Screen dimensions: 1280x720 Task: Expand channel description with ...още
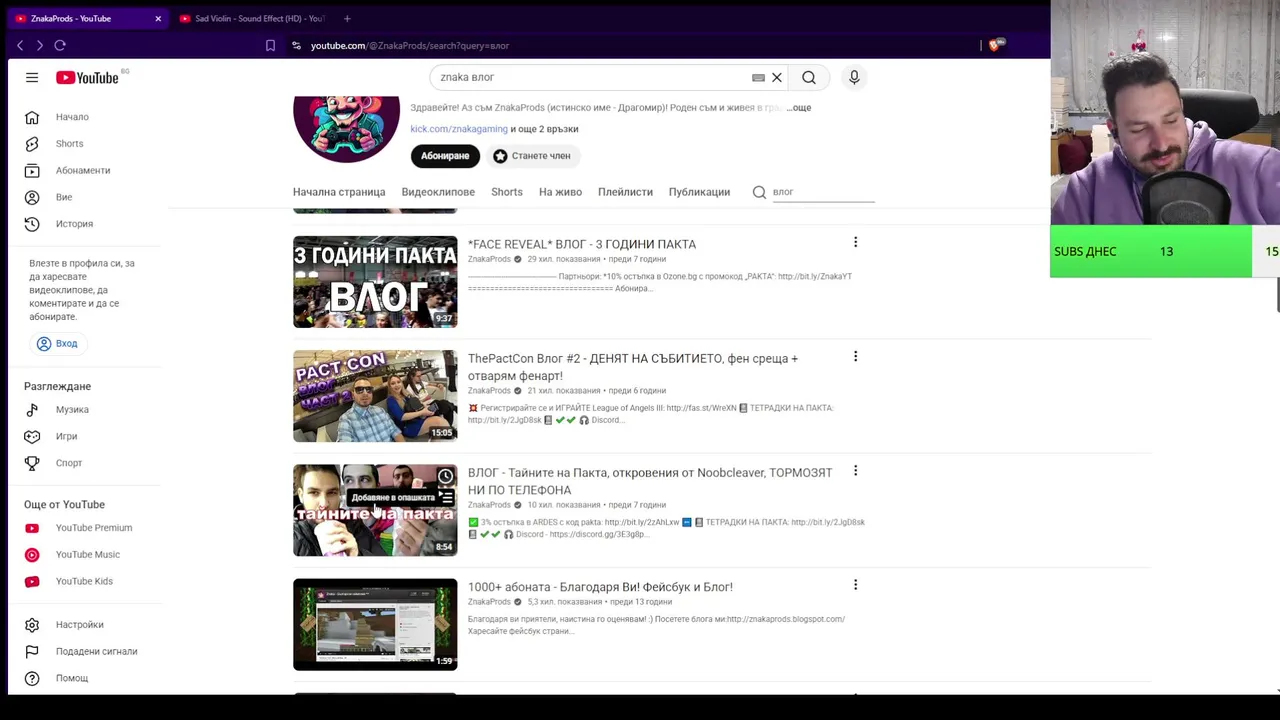pyautogui.click(x=798, y=108)
